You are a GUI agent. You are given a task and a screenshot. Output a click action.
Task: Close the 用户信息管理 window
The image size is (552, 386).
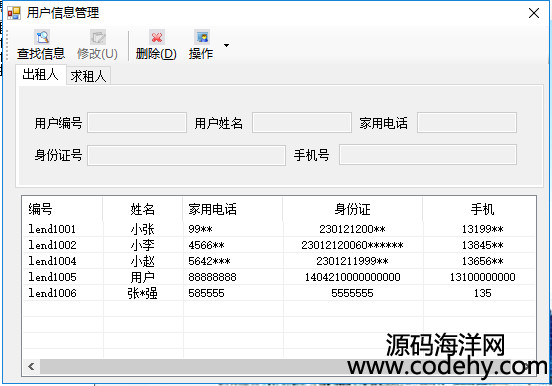[534, 13]
